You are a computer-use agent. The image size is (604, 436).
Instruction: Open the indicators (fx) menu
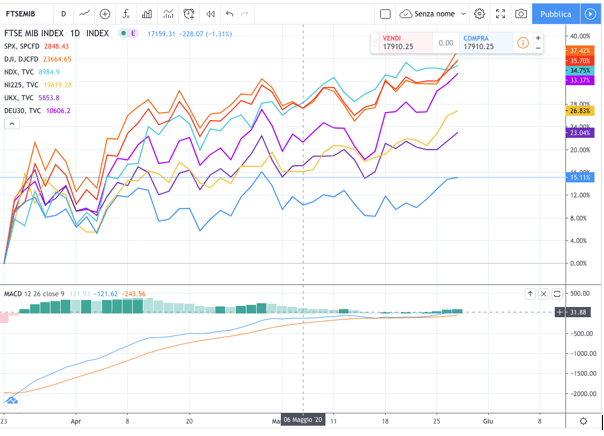126,14
